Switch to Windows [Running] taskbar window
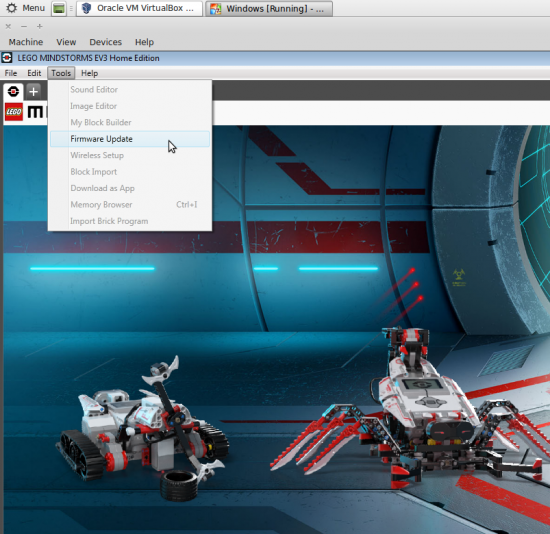Viewport: 550px width, 534px height. point(269,8)
